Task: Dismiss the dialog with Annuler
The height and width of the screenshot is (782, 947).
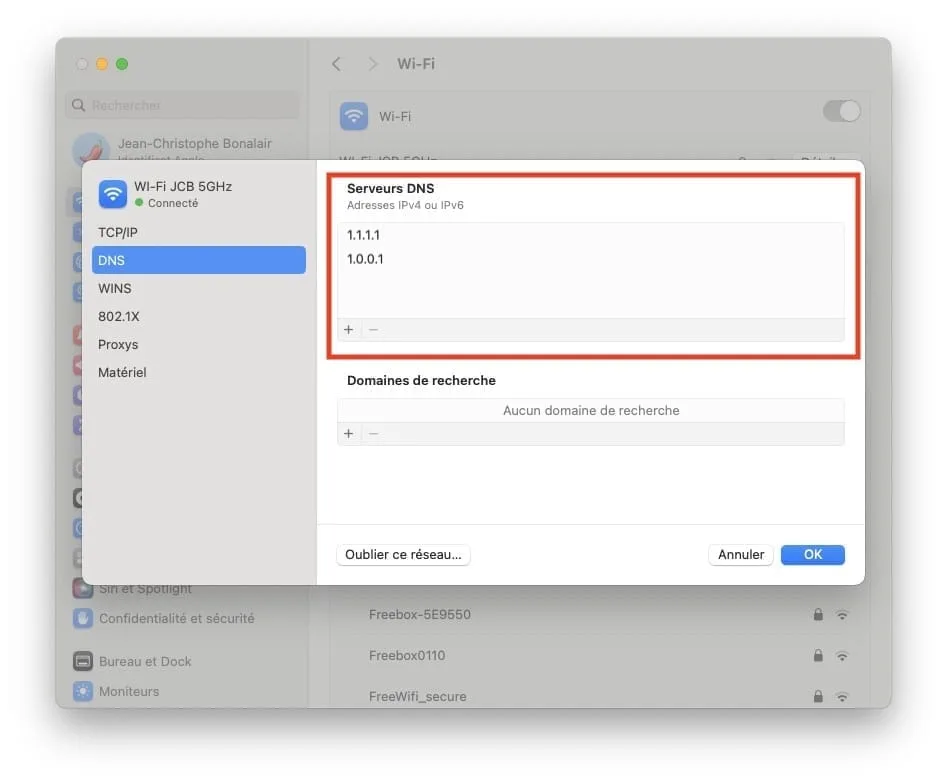Action: (740, 554)
